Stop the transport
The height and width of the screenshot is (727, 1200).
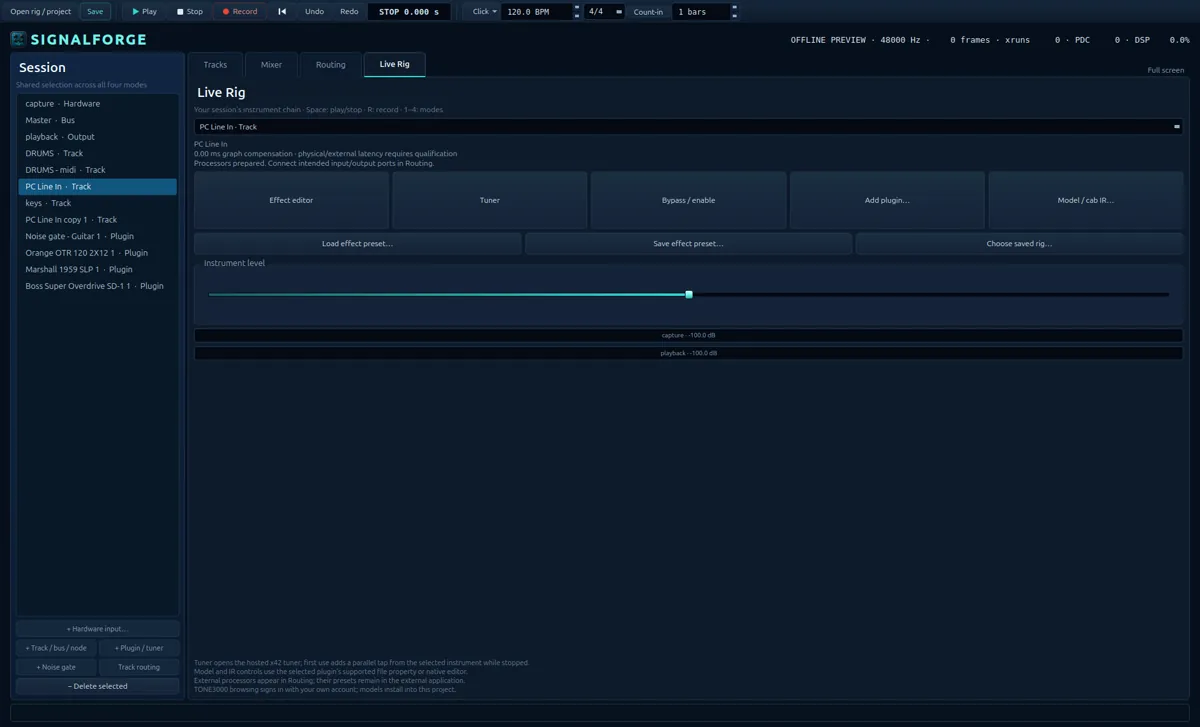point(190,12)
